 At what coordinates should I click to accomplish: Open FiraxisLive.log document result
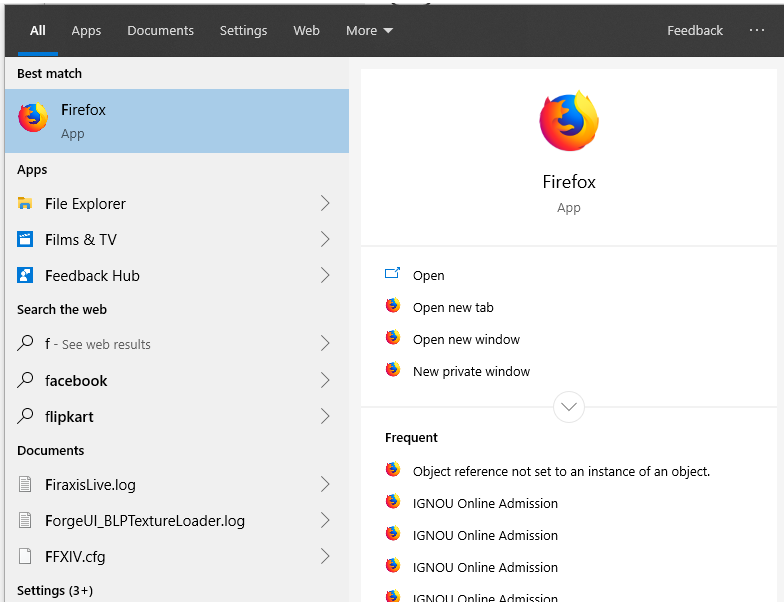tap(176, 484)
